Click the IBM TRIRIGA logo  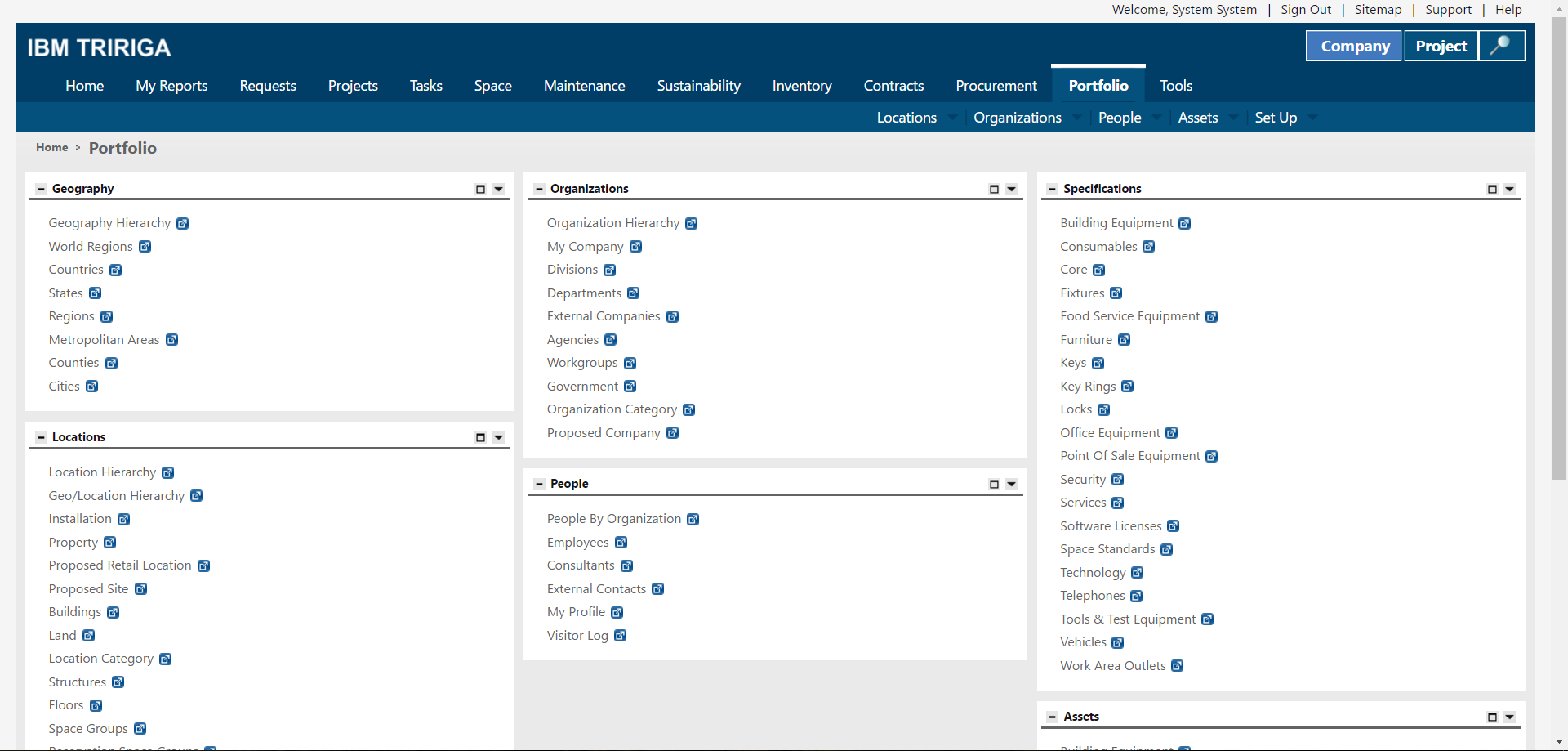tap(99, 48)
